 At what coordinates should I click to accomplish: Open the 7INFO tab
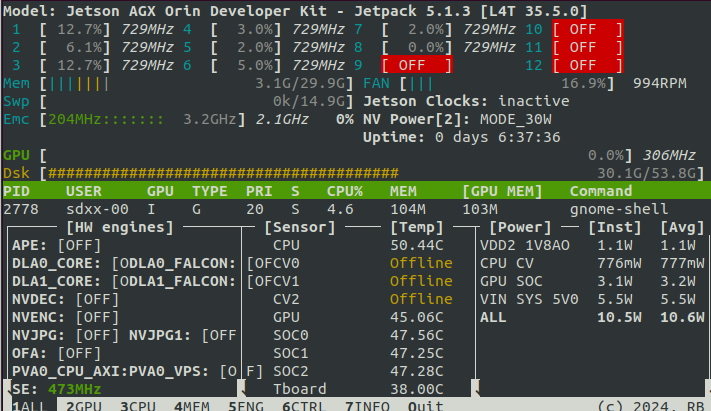(x=367, y=406)
